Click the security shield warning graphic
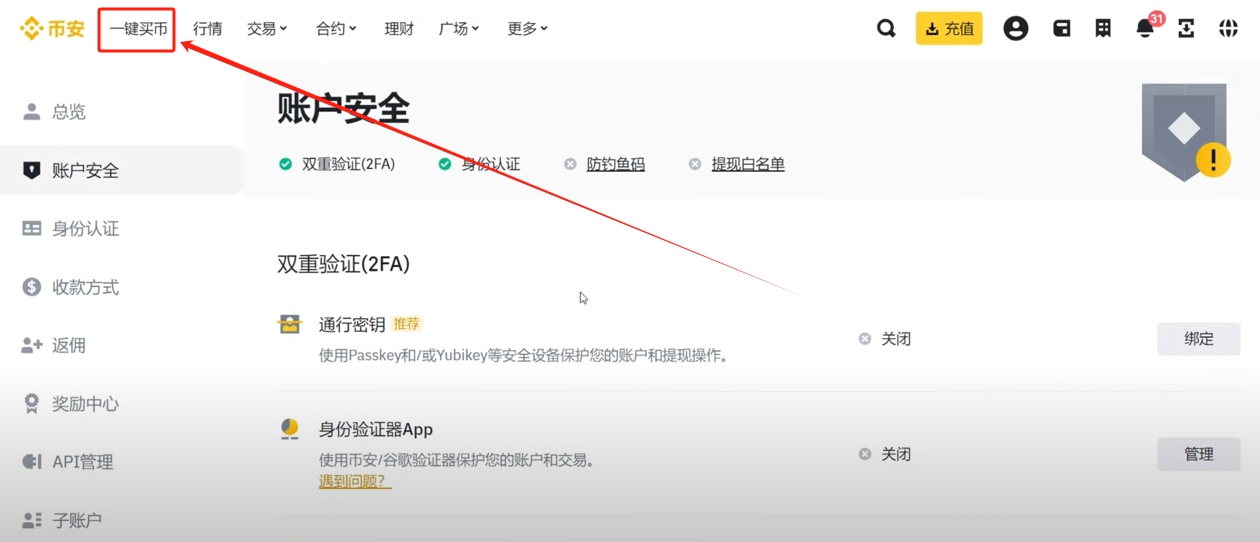The width and height of the screenshot is (1260, 542). (x=1186, y=132)
